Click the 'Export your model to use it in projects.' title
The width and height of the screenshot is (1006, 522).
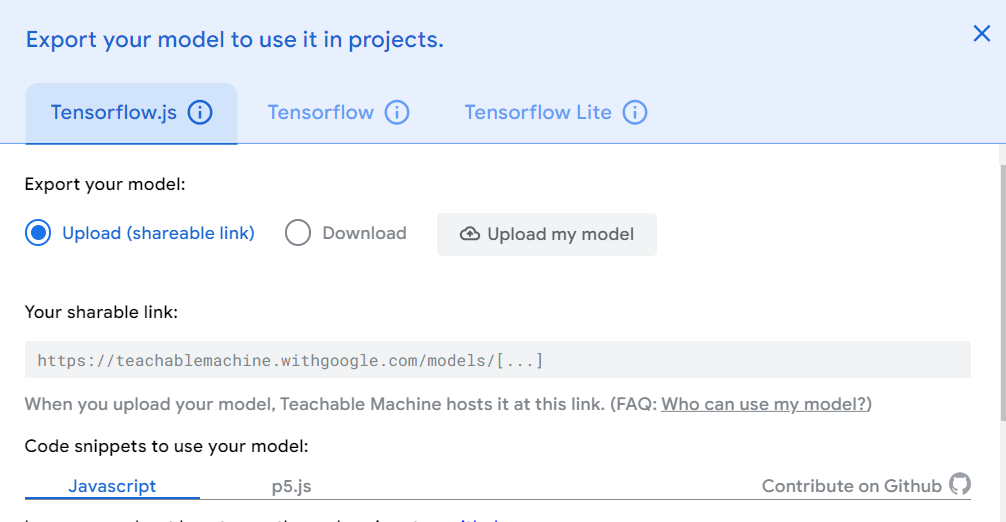(x=235, y=40)
